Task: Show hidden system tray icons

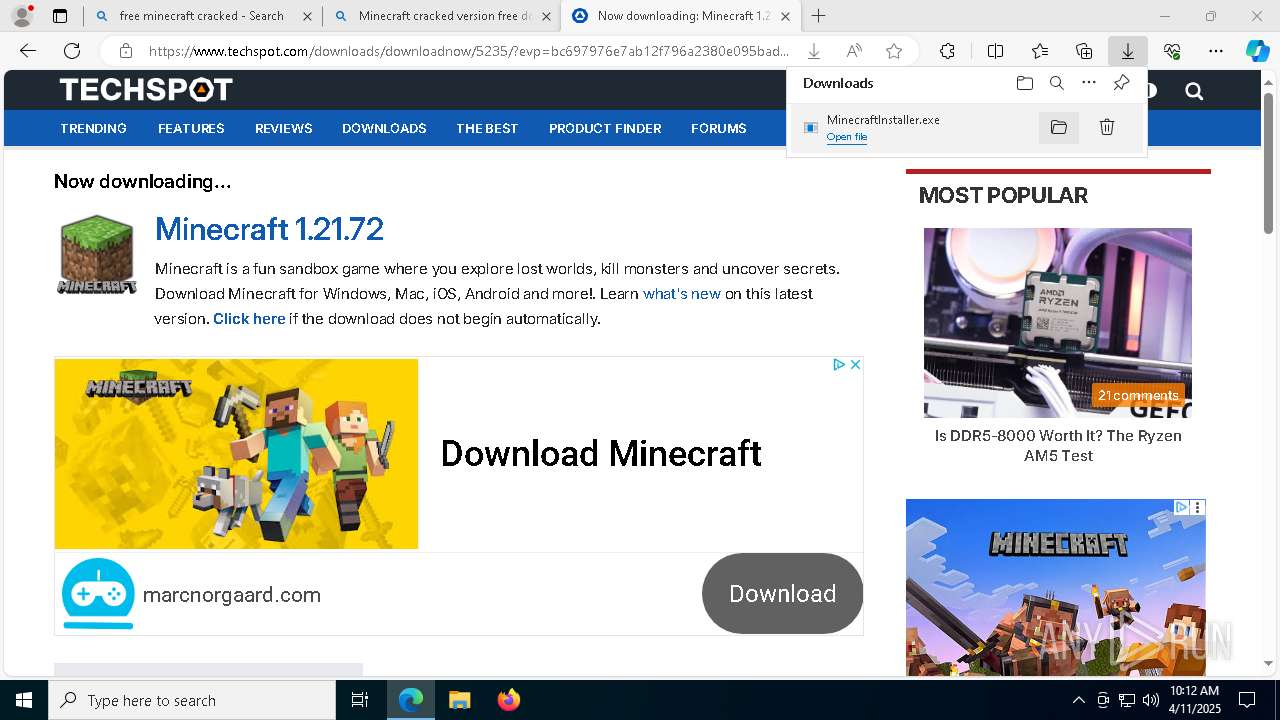Action: 1078,700
